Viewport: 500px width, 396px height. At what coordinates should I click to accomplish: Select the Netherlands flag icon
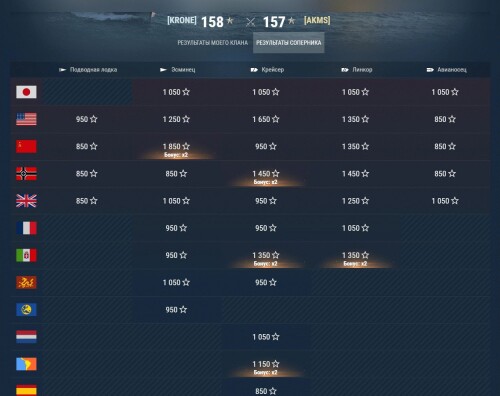point(26,337)
